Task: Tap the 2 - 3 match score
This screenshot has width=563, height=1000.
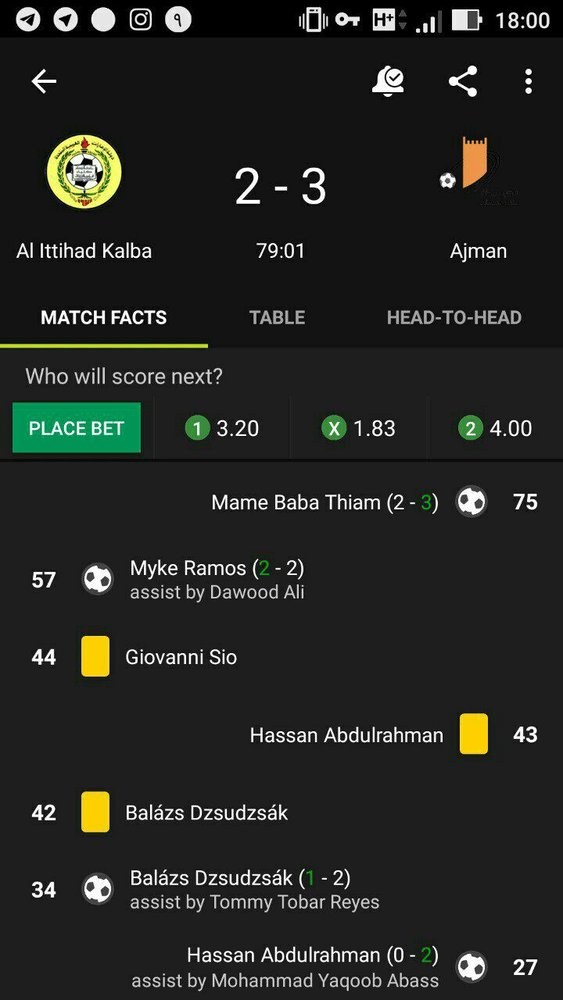Action: tap(281, 186)
